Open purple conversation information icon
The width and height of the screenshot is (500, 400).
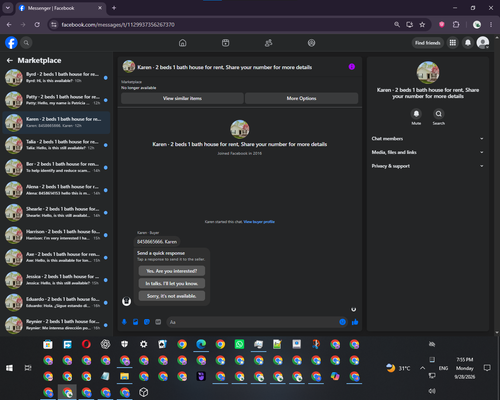(352, 67)
